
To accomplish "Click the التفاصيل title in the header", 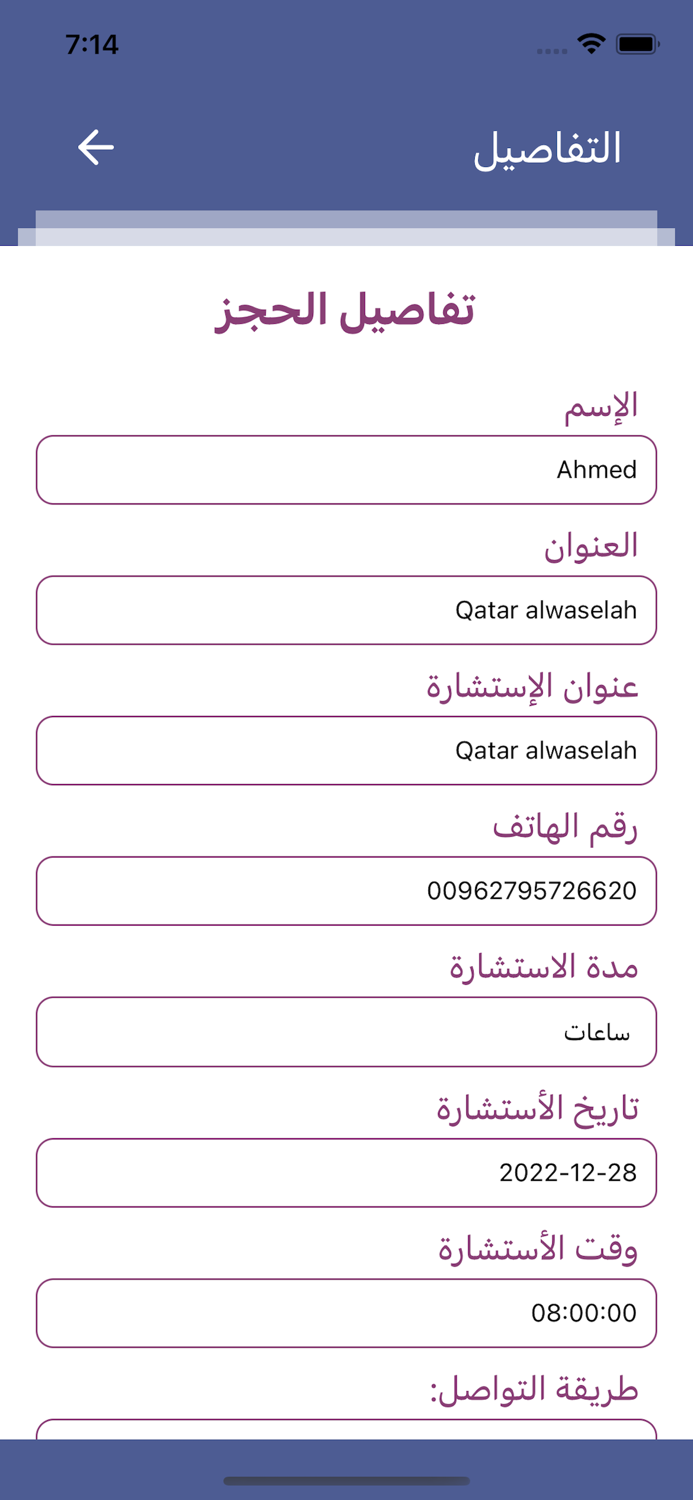I will tap(550, 146).
